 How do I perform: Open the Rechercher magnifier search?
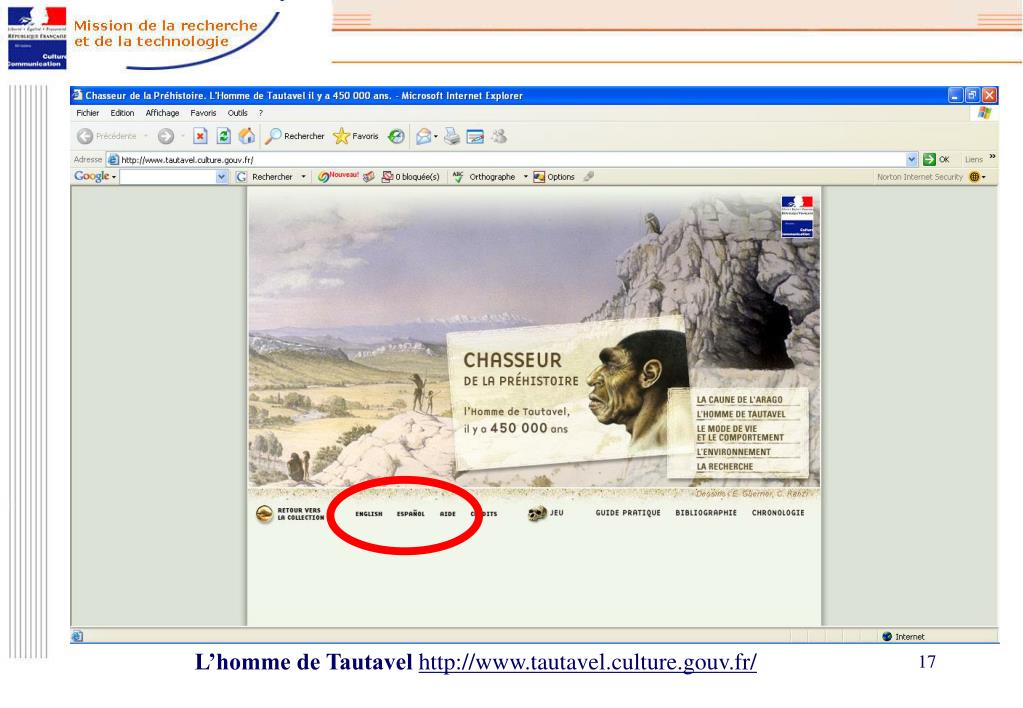(294, 136)
